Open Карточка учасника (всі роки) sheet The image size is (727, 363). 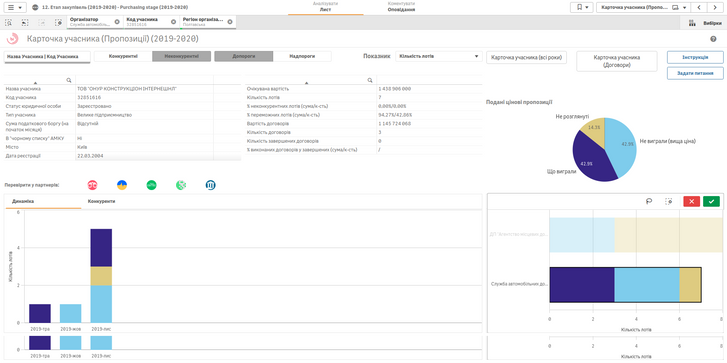[526, 57]
